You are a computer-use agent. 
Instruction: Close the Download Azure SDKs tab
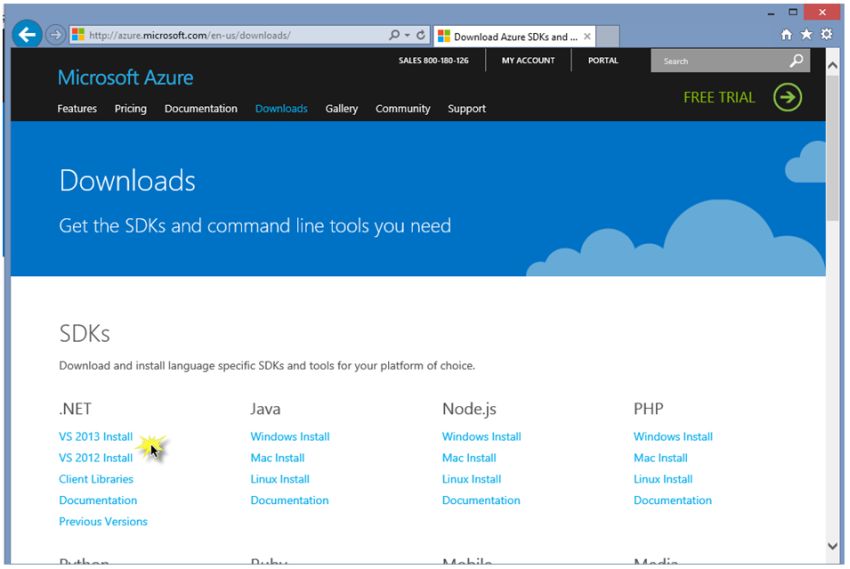coord(587,36)
